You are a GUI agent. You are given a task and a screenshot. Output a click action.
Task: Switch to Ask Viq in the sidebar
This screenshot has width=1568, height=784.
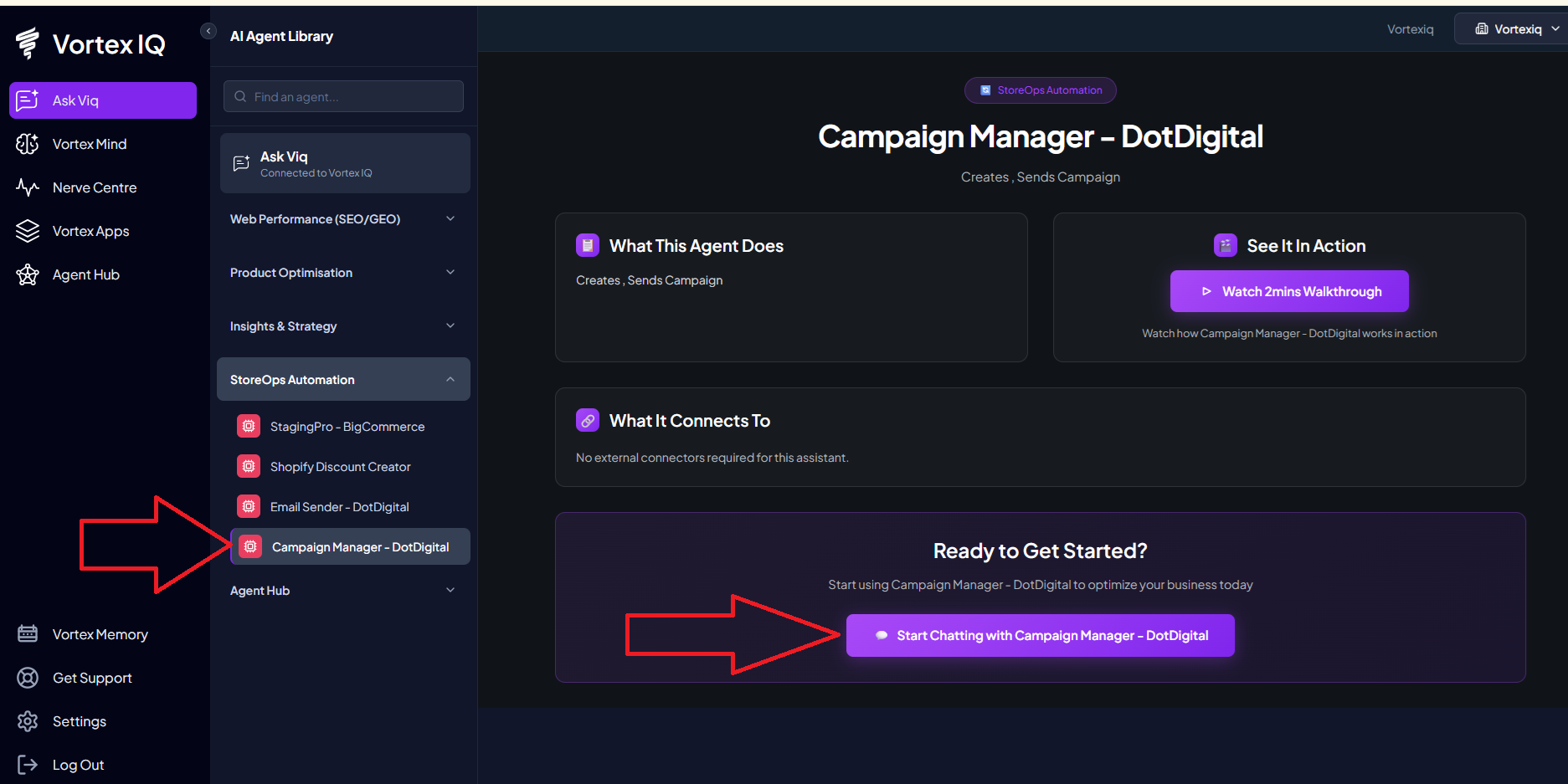click(102, 100)
